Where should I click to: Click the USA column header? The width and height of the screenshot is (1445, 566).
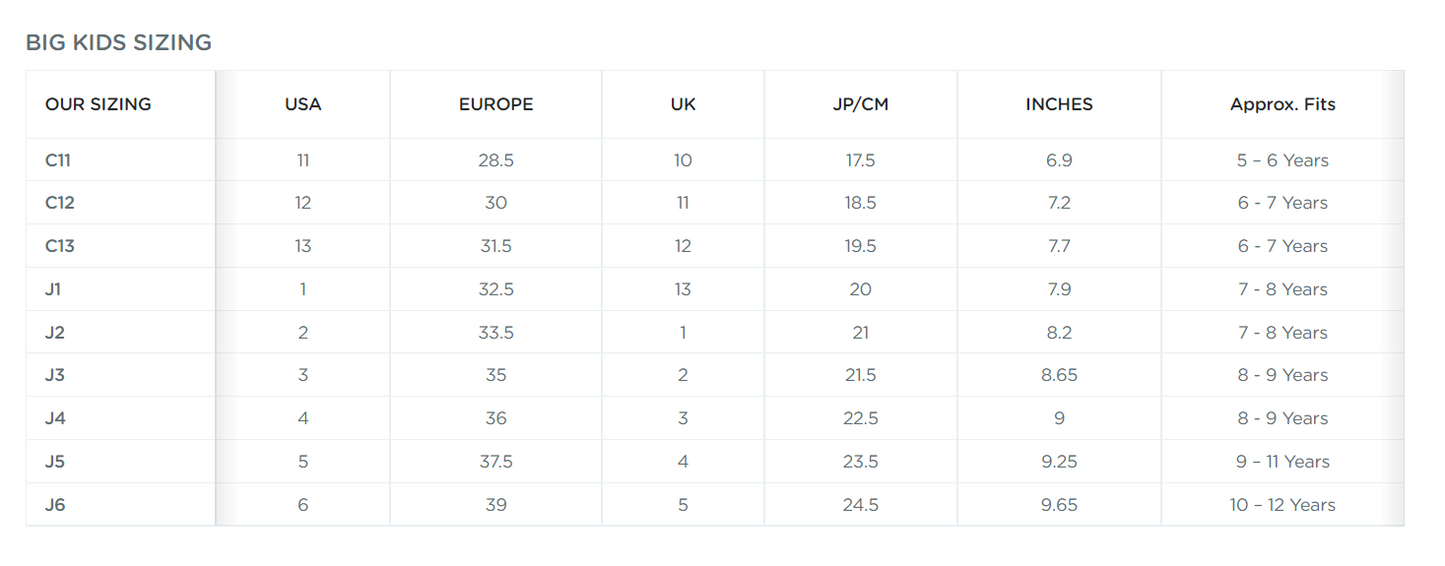[x=303, y=104]
